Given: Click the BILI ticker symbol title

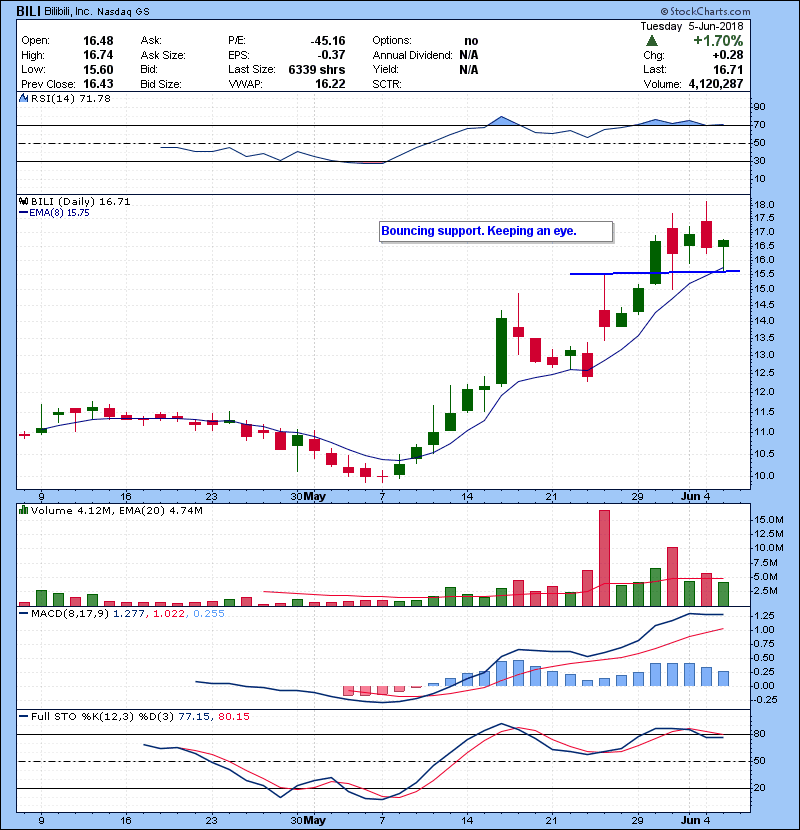Looking at the screenshot, I should (x=28, y=11).
